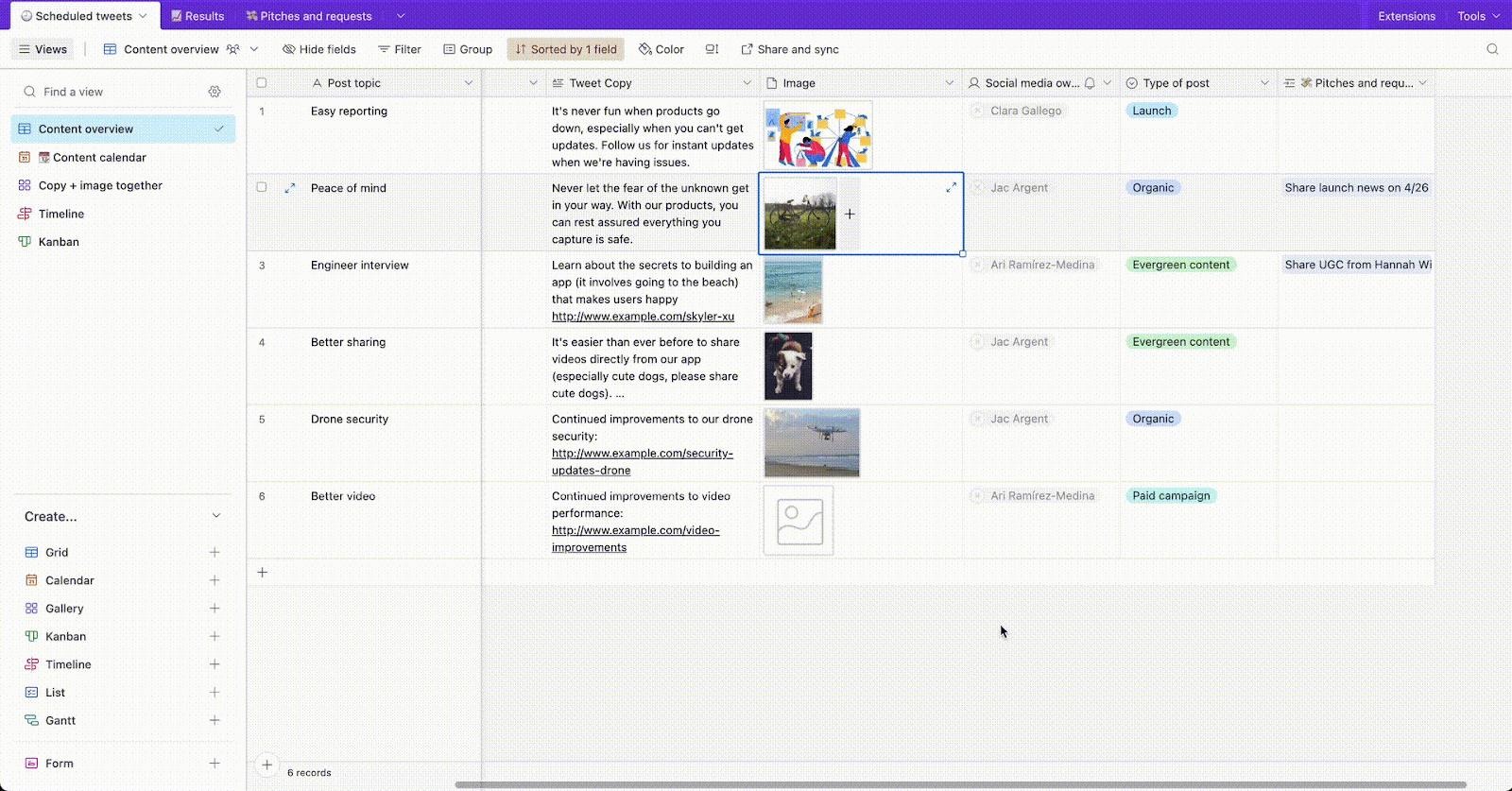Viewport: 1512px width, 791px height.
Task: Switch to Pitches and requests tab
Action: click(308, 16)
